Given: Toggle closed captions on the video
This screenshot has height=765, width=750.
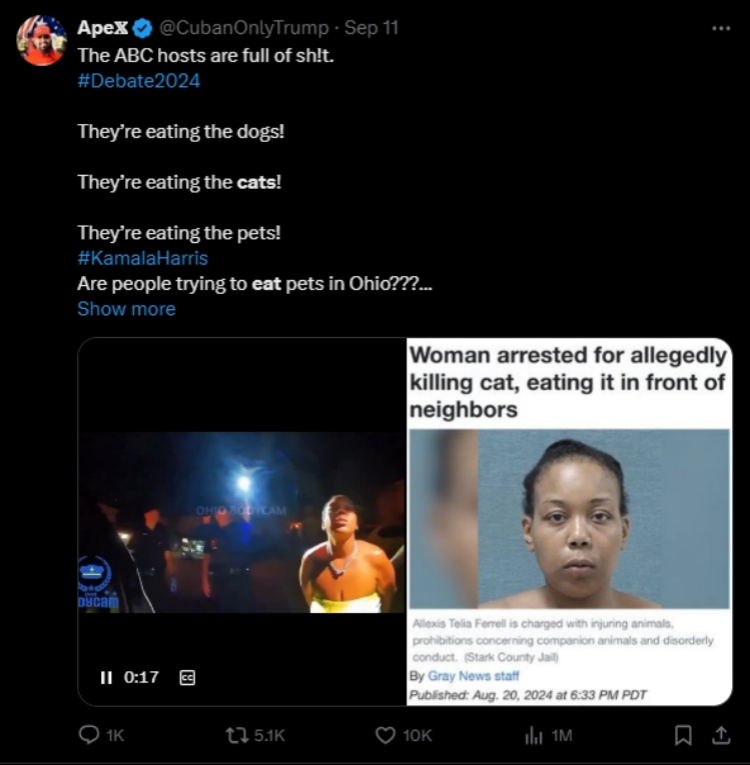Looking at the screenshot, I should [x=186, y=677].
